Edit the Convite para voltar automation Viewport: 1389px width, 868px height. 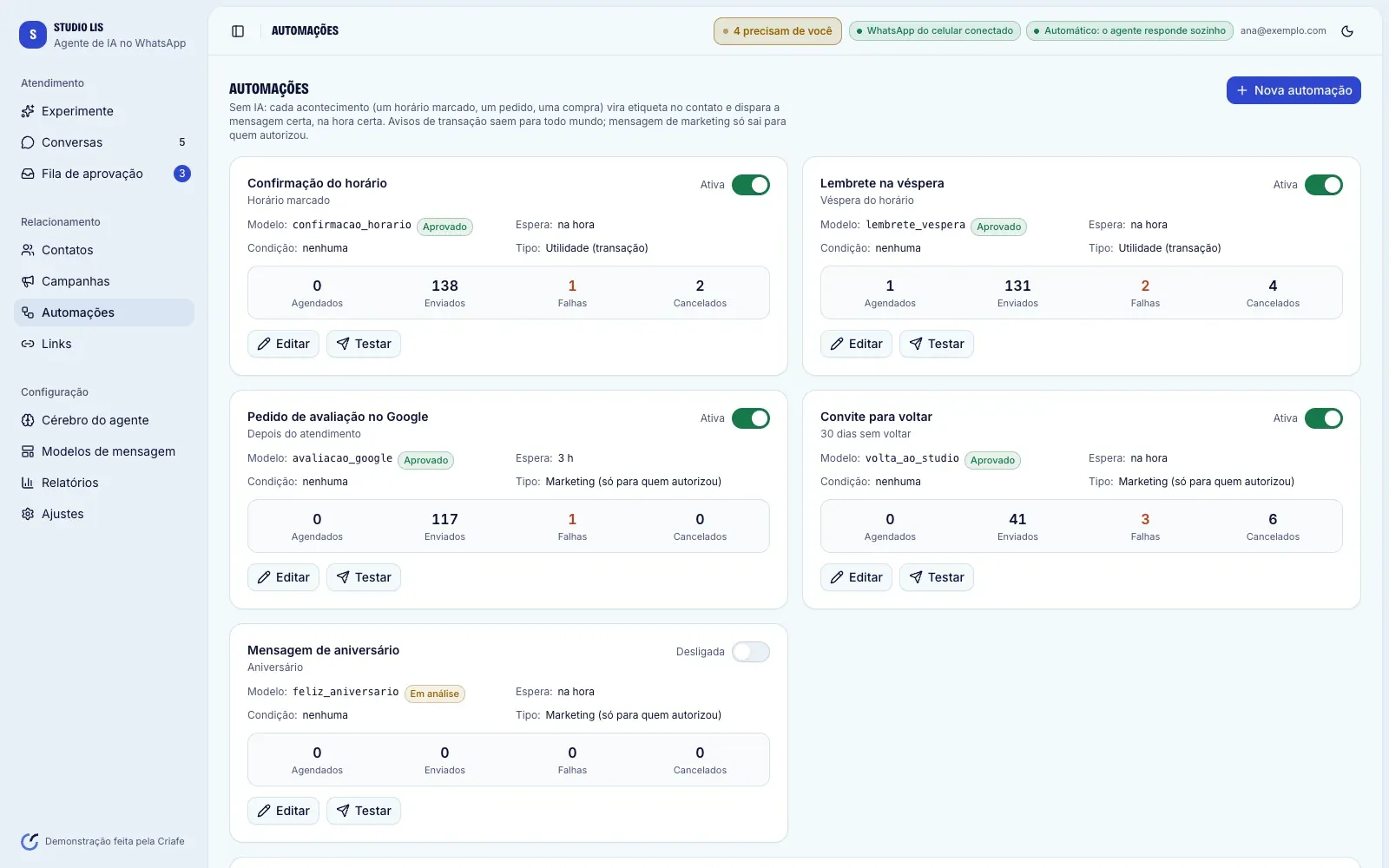[856, 577]
